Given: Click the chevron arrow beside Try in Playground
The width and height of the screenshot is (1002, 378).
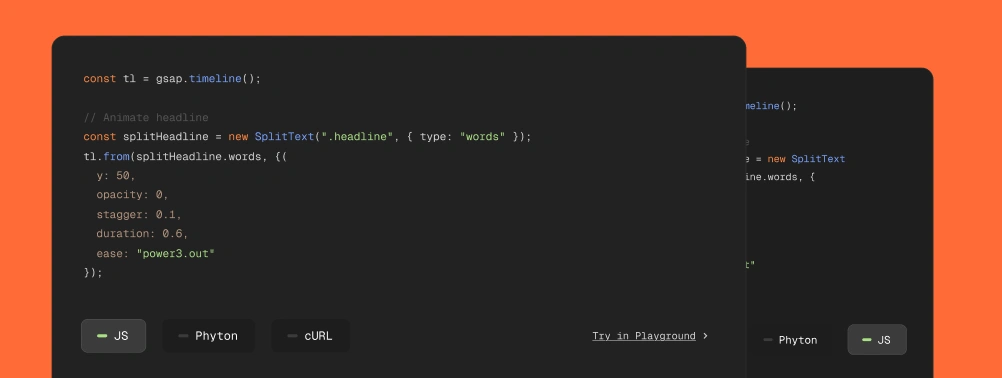Looking at the screenshot, I should click(705, 336).
